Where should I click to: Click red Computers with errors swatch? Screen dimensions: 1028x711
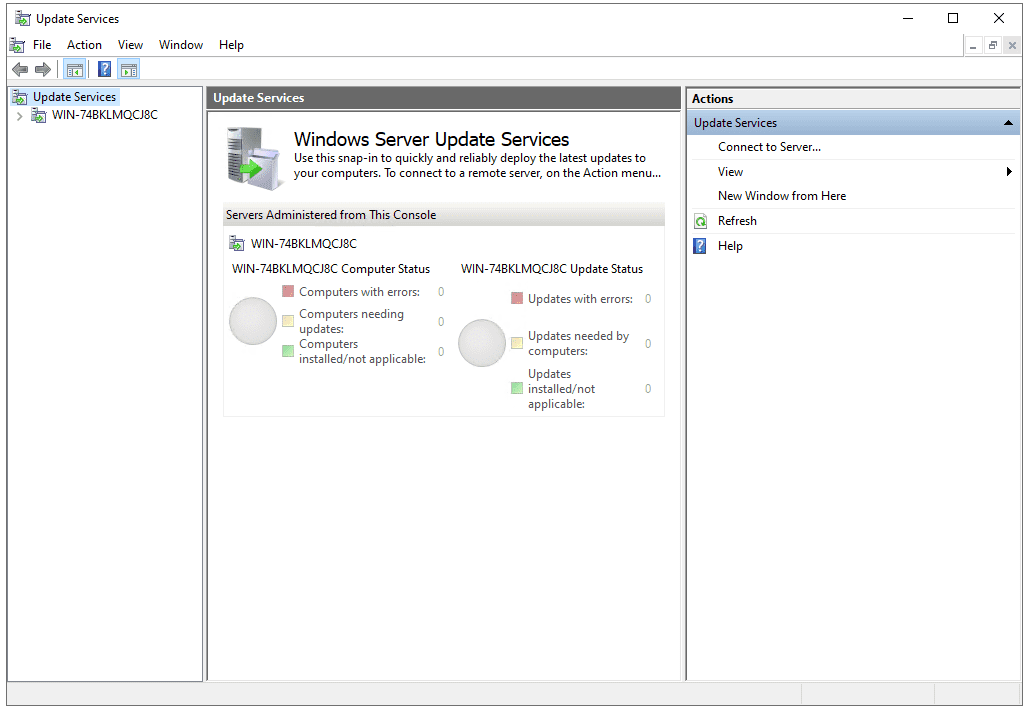point(288,291)
